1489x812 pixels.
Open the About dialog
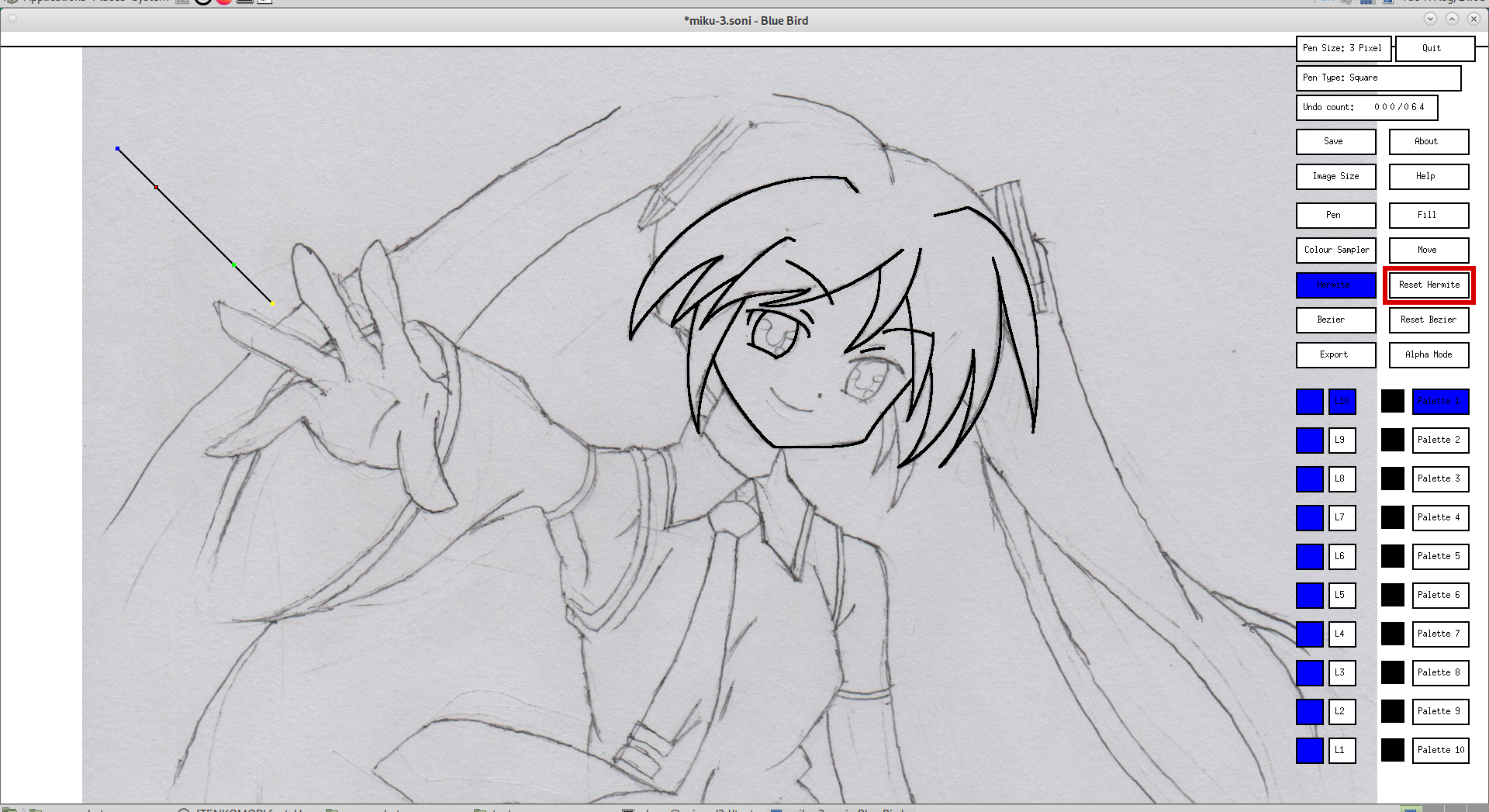(1429, 141)
